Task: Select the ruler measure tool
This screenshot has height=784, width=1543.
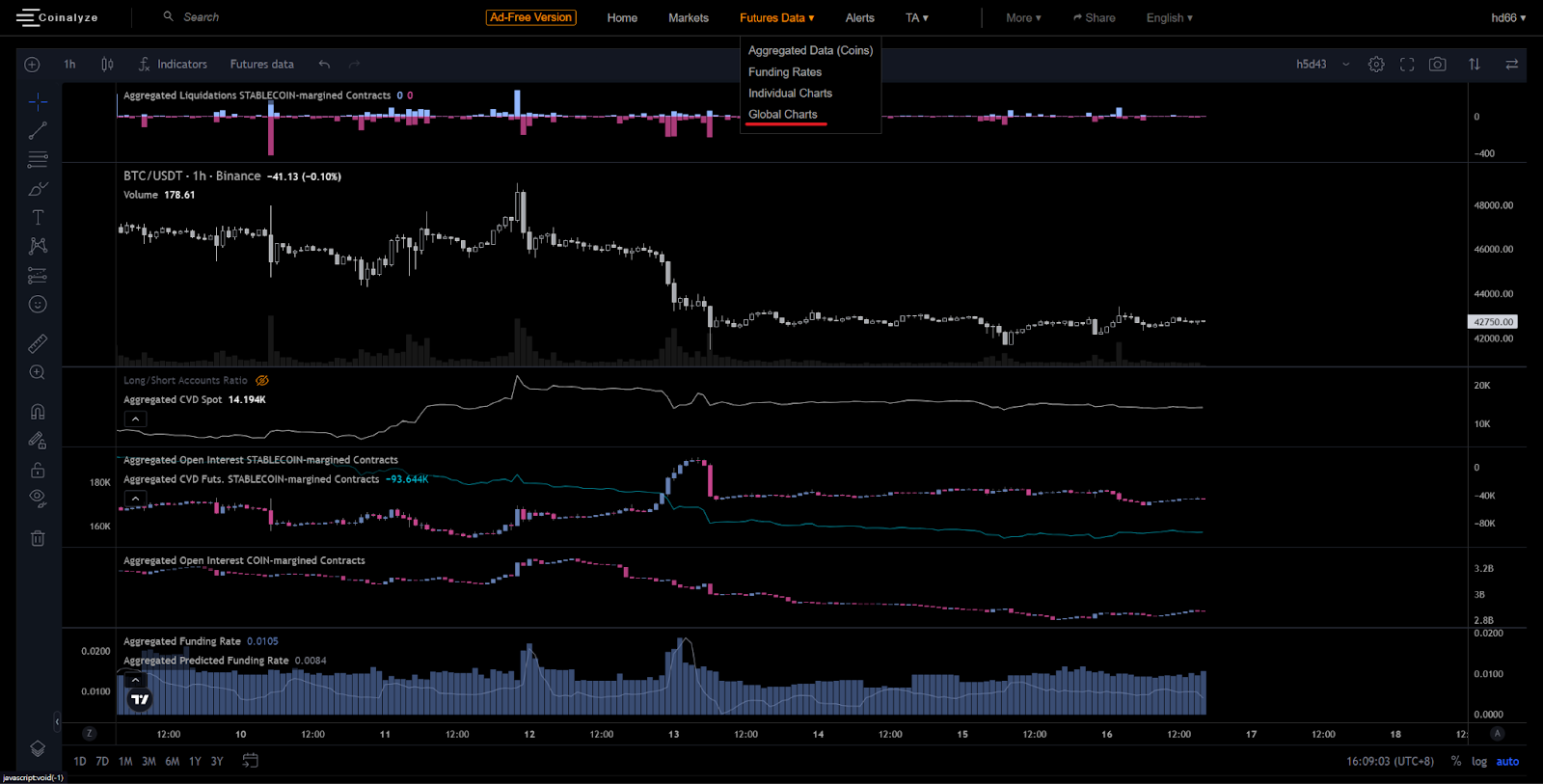Action: 38,343
